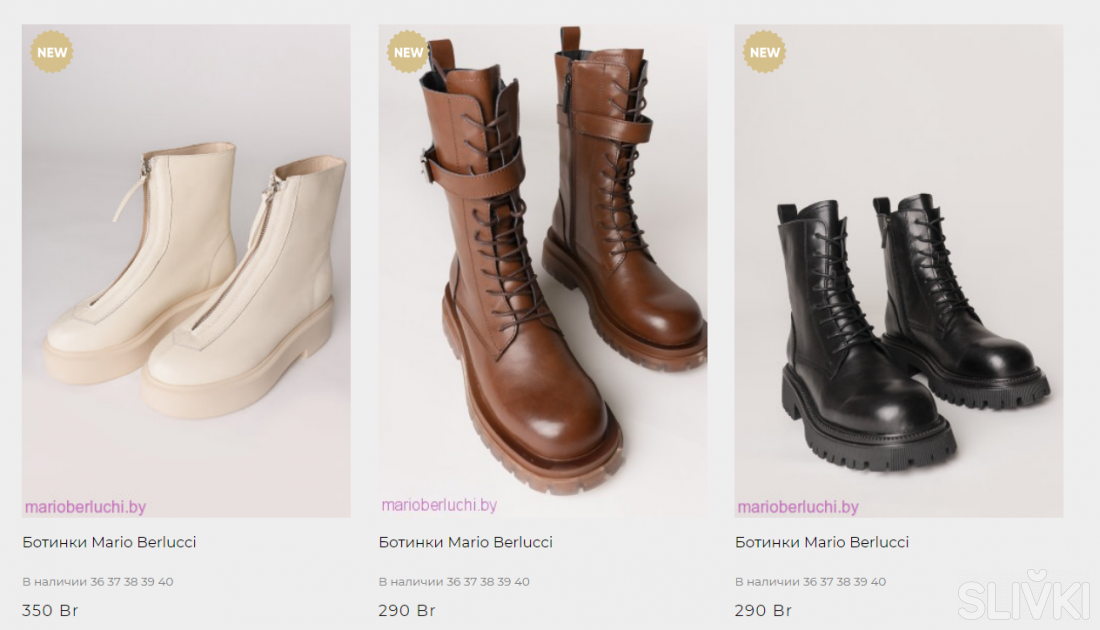Click the 290 Br price under black boots

[762, 610]
